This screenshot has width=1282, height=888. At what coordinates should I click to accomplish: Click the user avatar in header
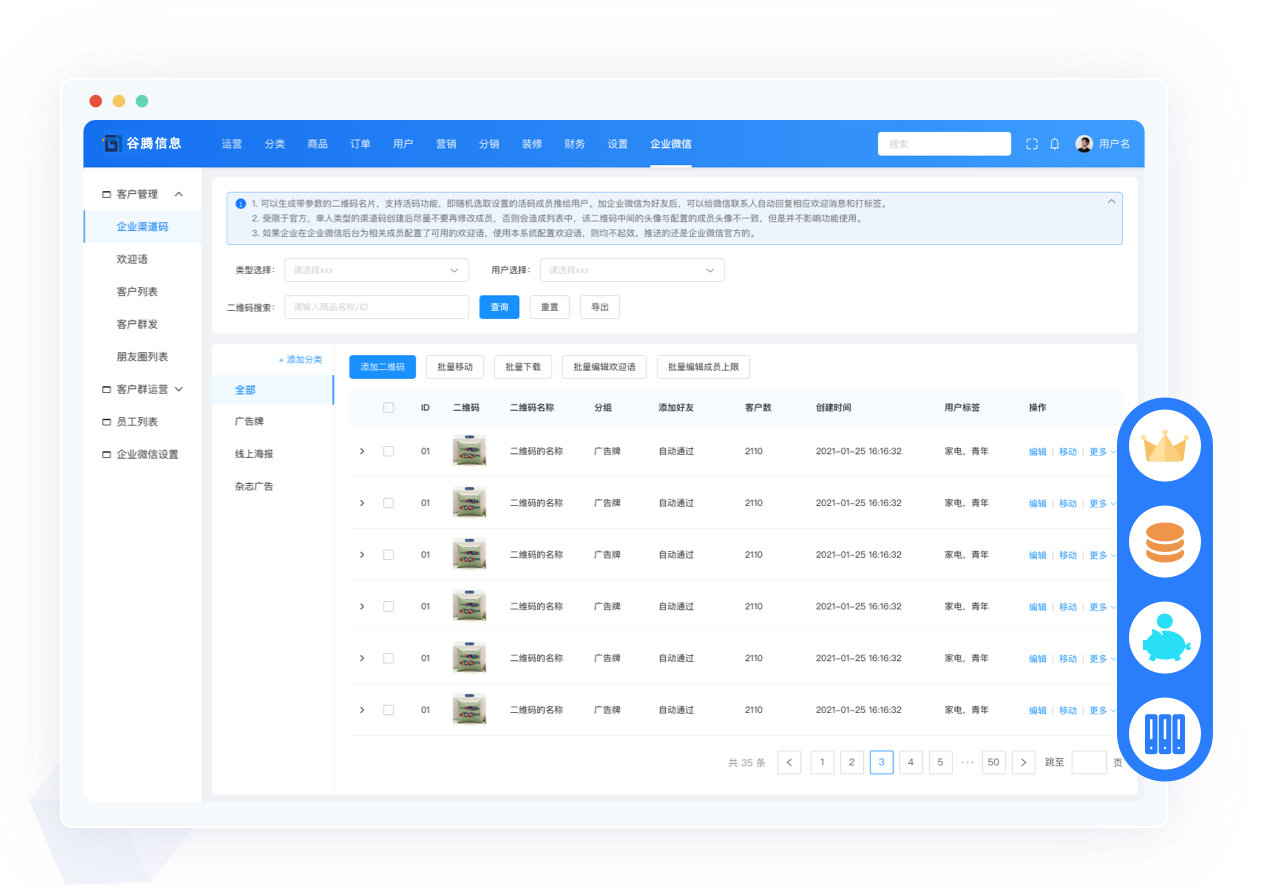pyautogui.click(x=1084, y=144)
